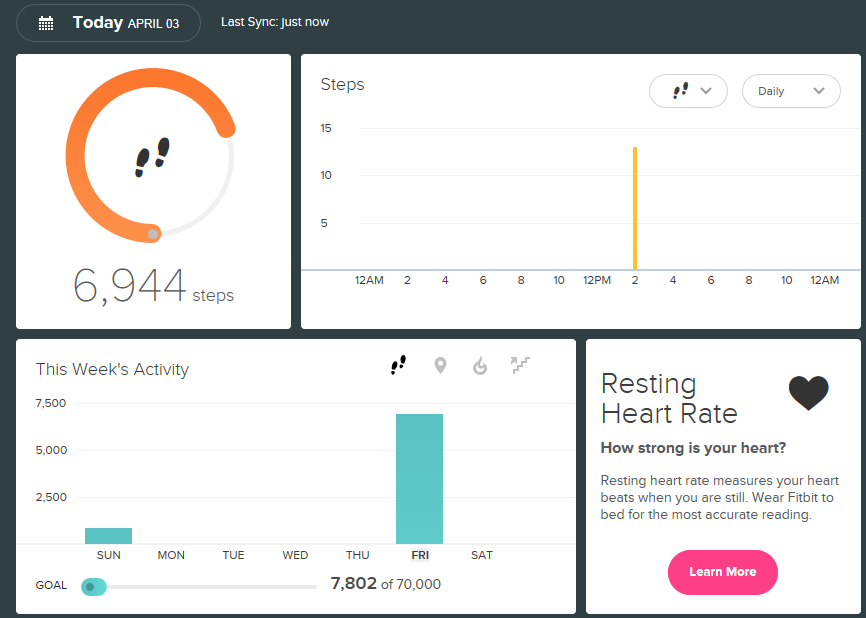Viewport: 866px width, 618px height.
Task: Switch weekly activity to calories flame icon
Action: 480,365
